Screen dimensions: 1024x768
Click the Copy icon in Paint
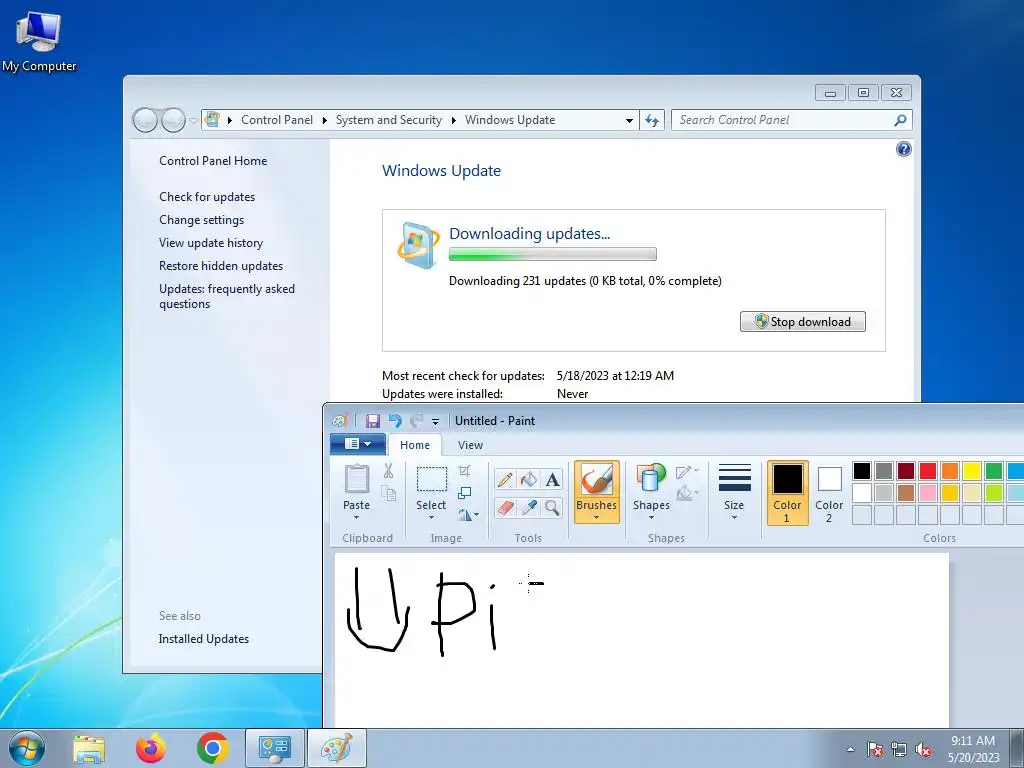(389, 493)
